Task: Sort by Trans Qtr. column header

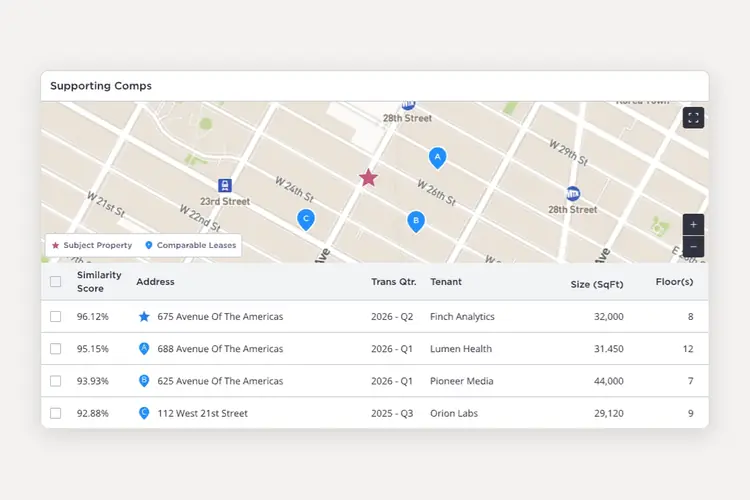Action: [394, 281]
